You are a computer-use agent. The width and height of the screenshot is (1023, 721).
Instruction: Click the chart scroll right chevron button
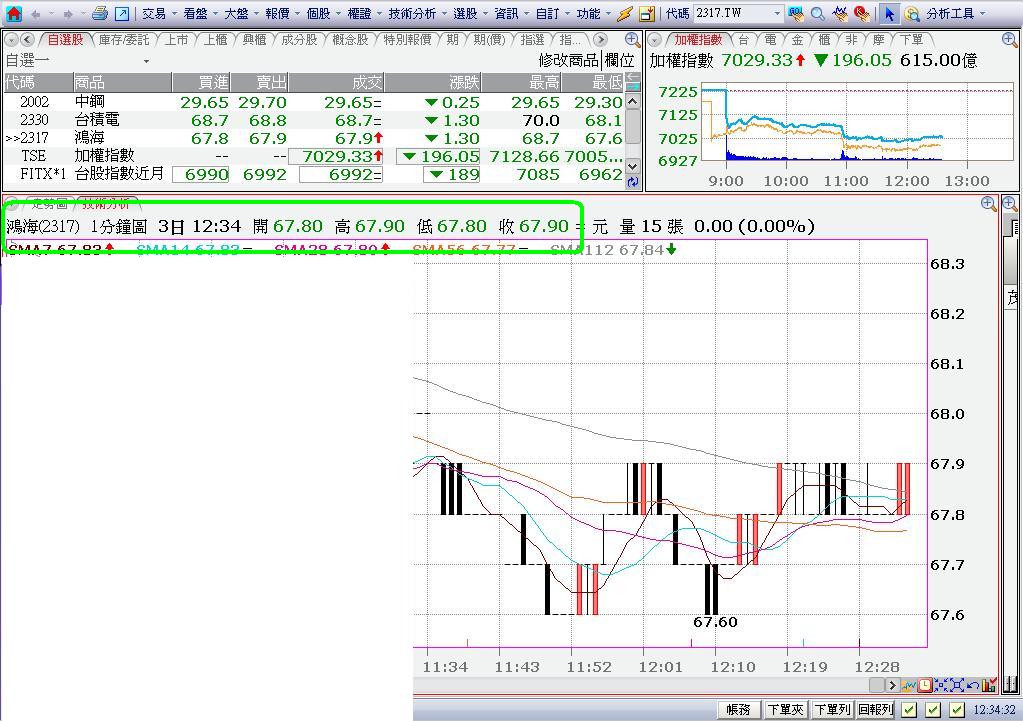click(892, 685)
